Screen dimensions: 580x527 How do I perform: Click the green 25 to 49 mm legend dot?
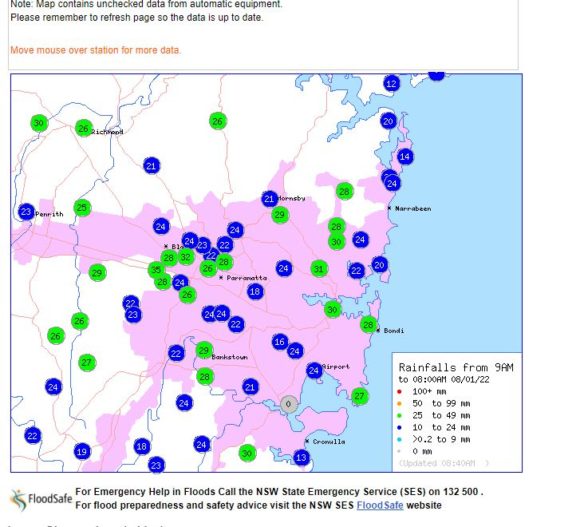click(x=399, y=416)
